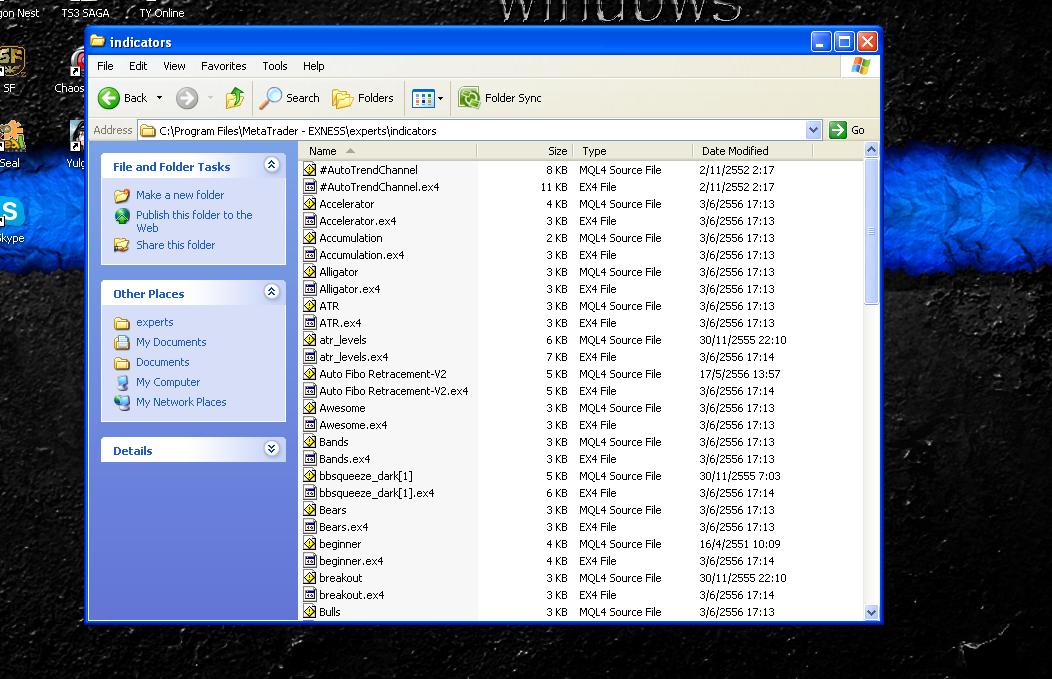
Task: Click scrollbar down arrow in file list
Action: coord(871,612)
